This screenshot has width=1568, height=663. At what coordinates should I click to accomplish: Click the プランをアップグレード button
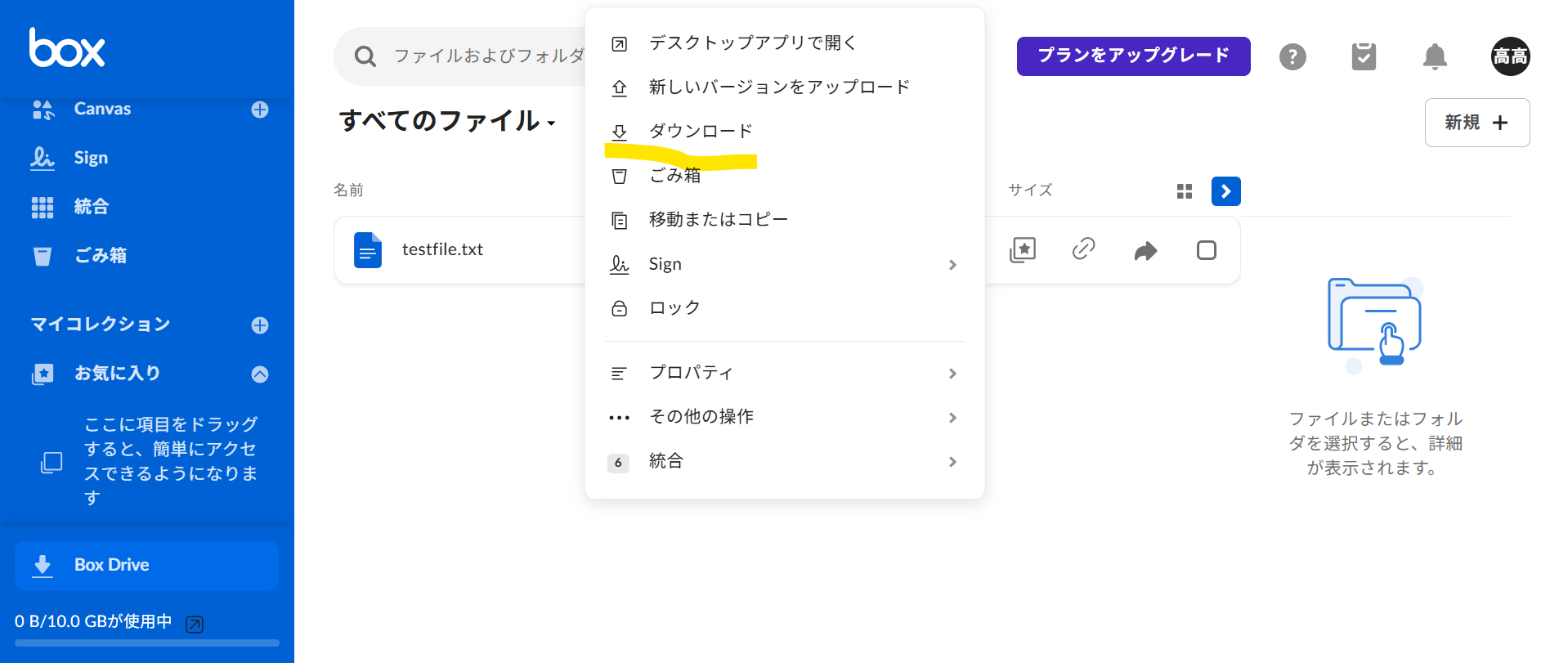(1133, 56)
